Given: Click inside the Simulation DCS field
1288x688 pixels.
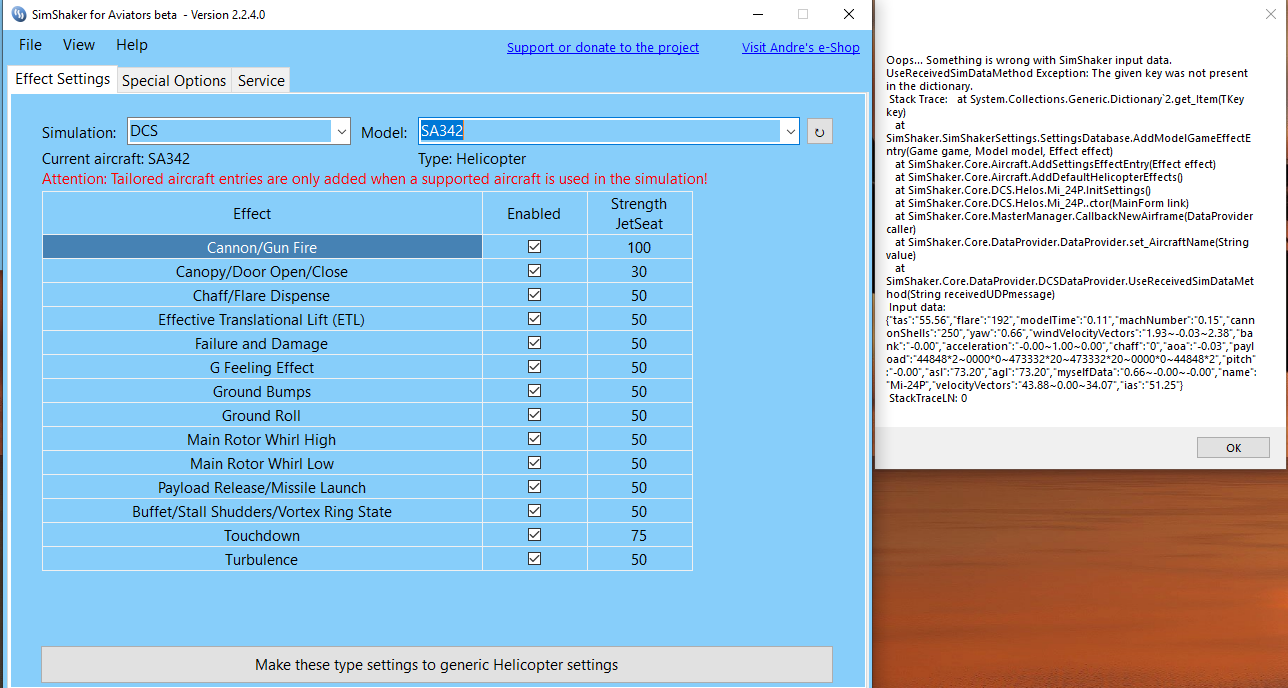Looking at the screenshot, I should [x=230, y=131].
